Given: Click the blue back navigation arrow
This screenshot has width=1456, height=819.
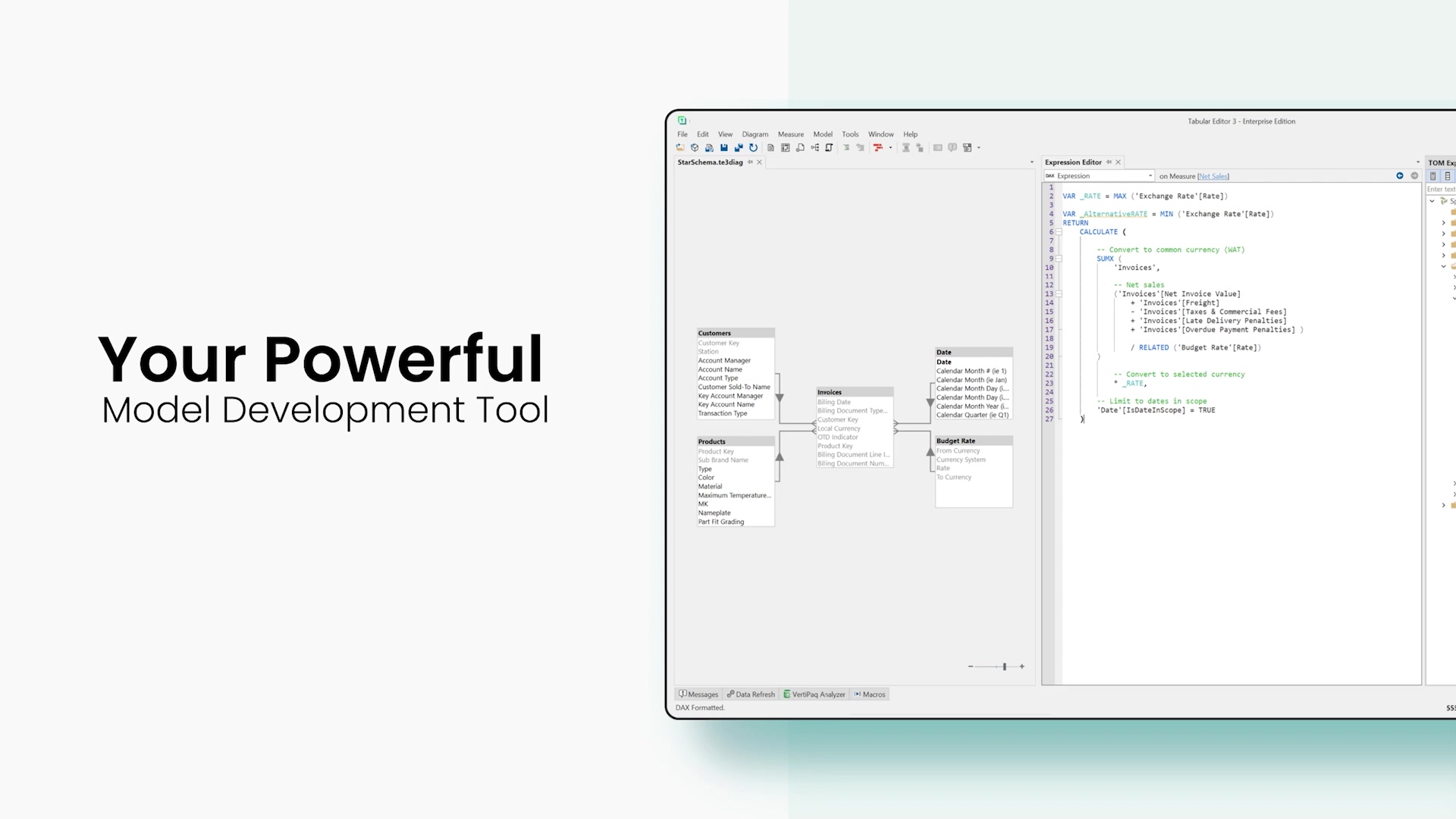Looking at the screenshot, I should coord(1400,176).
